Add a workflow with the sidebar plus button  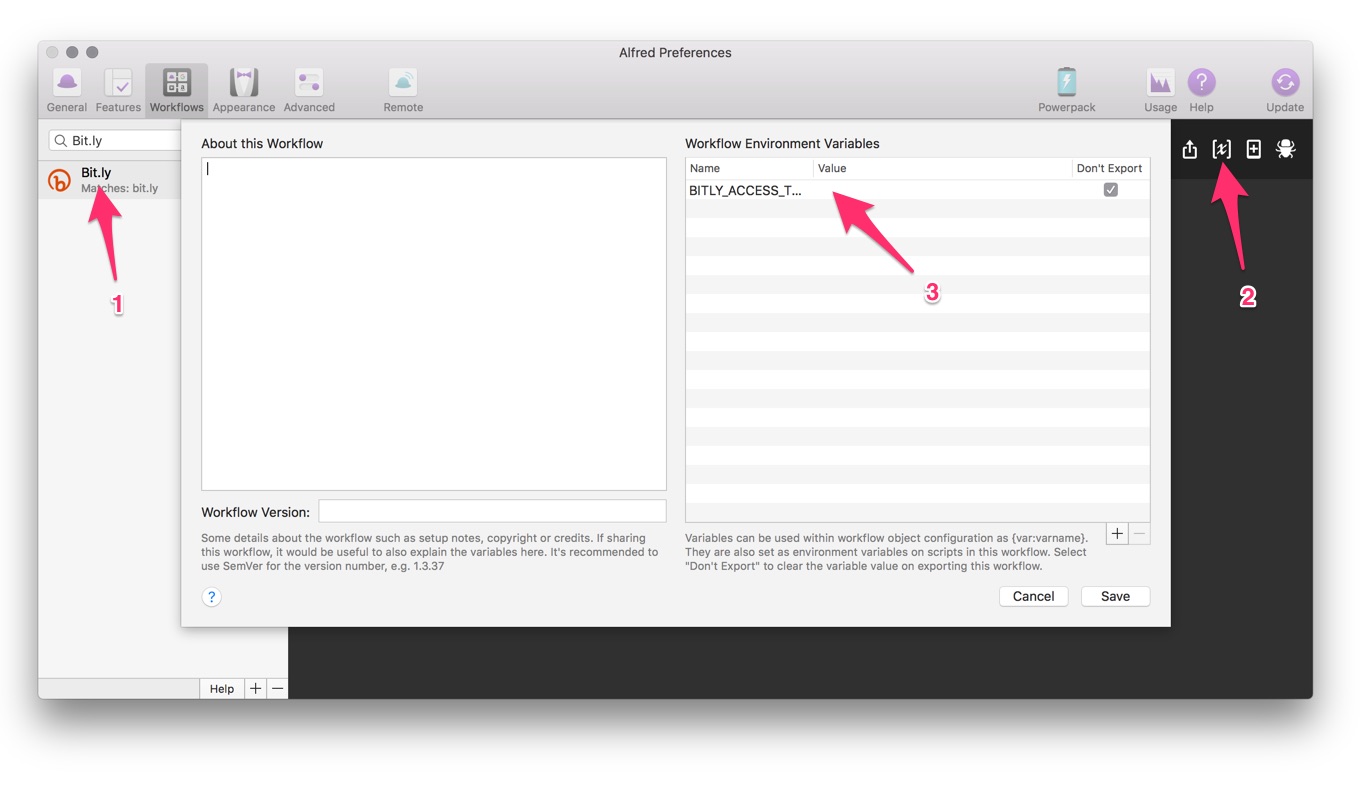click(256, 689)
